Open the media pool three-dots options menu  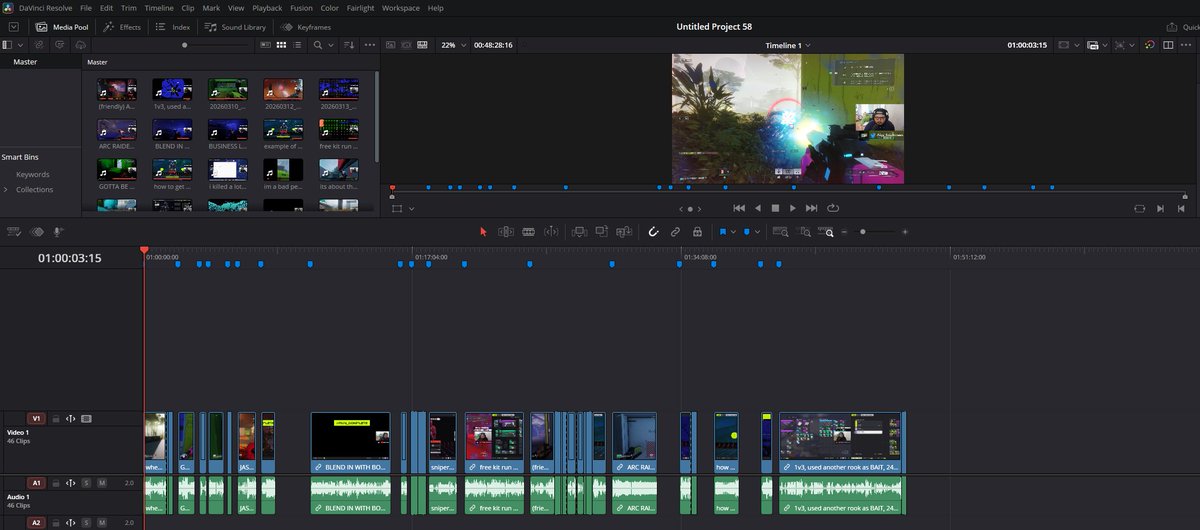369,45
